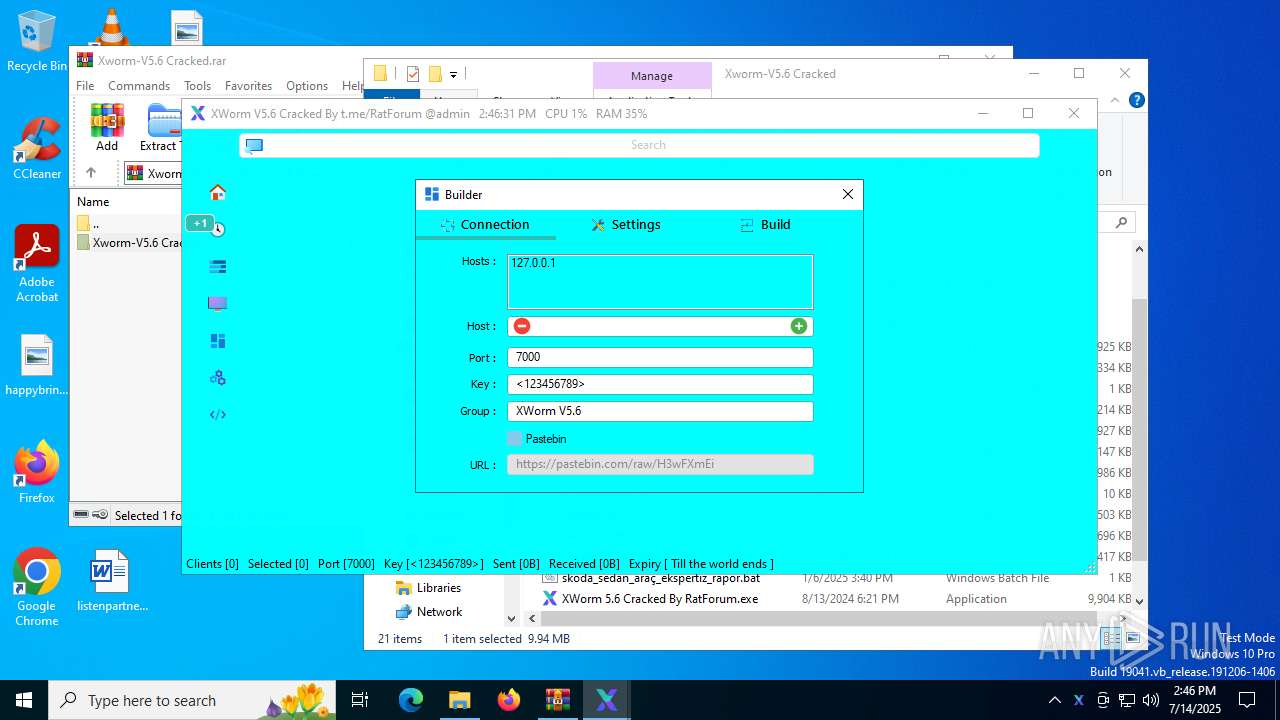Show hidden system tray icons

click(1054, 700)
